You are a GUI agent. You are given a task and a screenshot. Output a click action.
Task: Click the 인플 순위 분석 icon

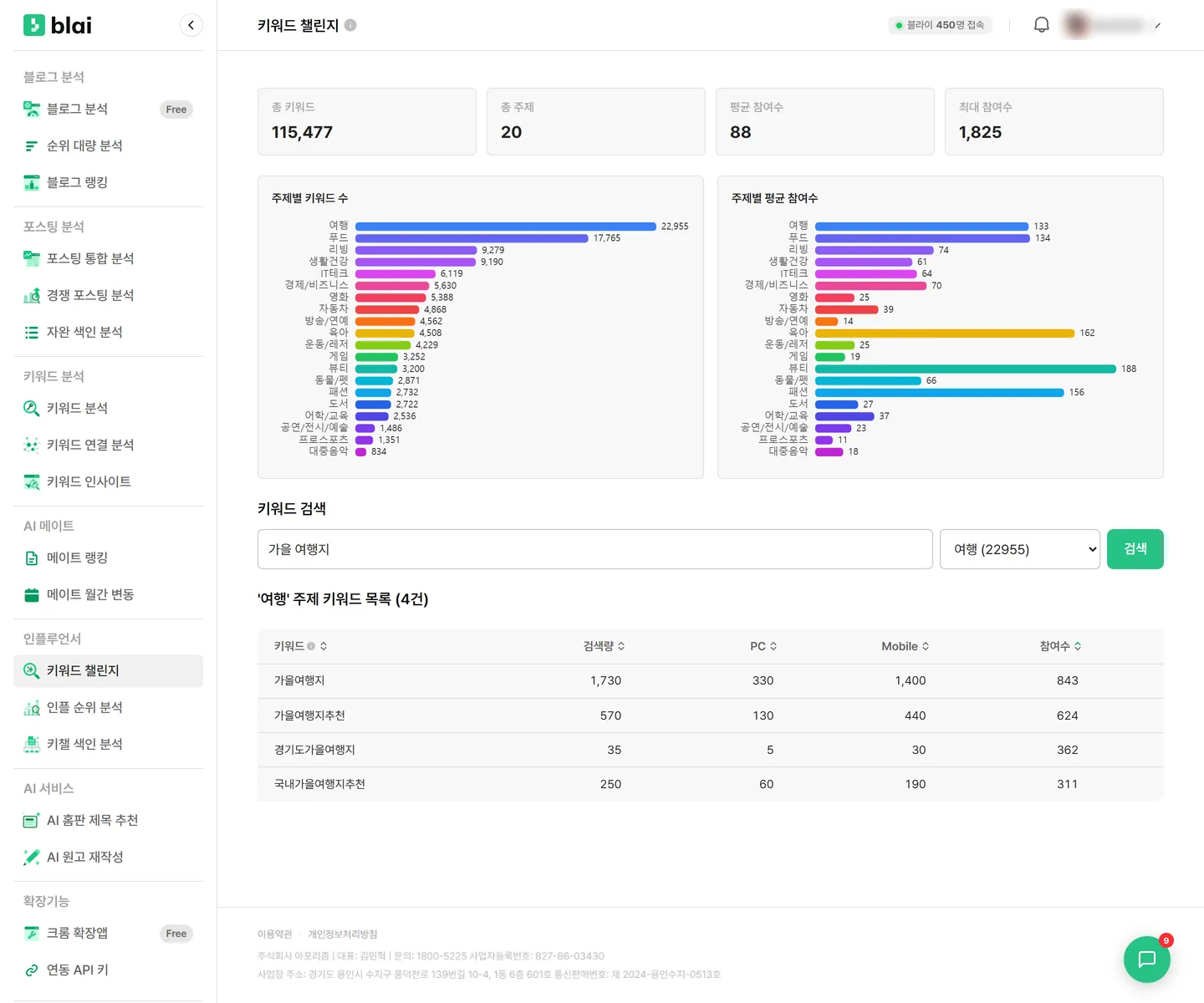32,707
